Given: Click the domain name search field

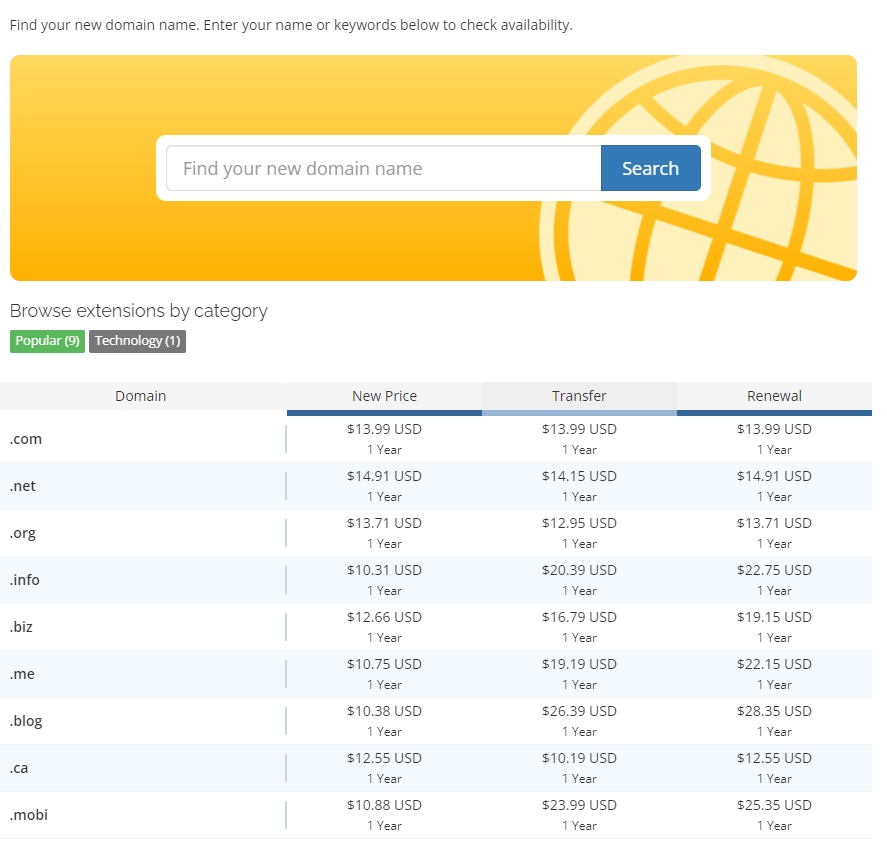Looking at the screenshot, I should (383, 168).
